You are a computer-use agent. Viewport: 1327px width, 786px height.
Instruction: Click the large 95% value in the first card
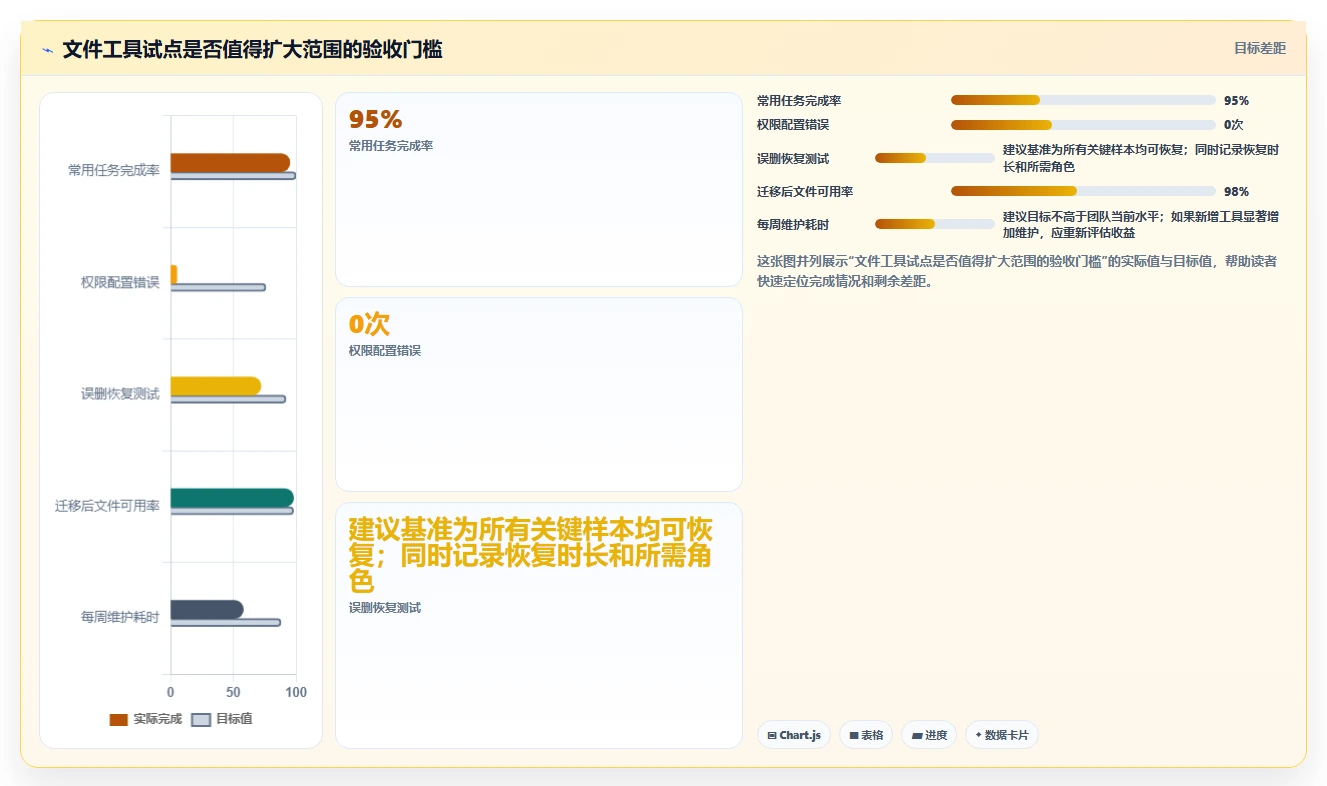pyautogui.click(x=375, y=119)
